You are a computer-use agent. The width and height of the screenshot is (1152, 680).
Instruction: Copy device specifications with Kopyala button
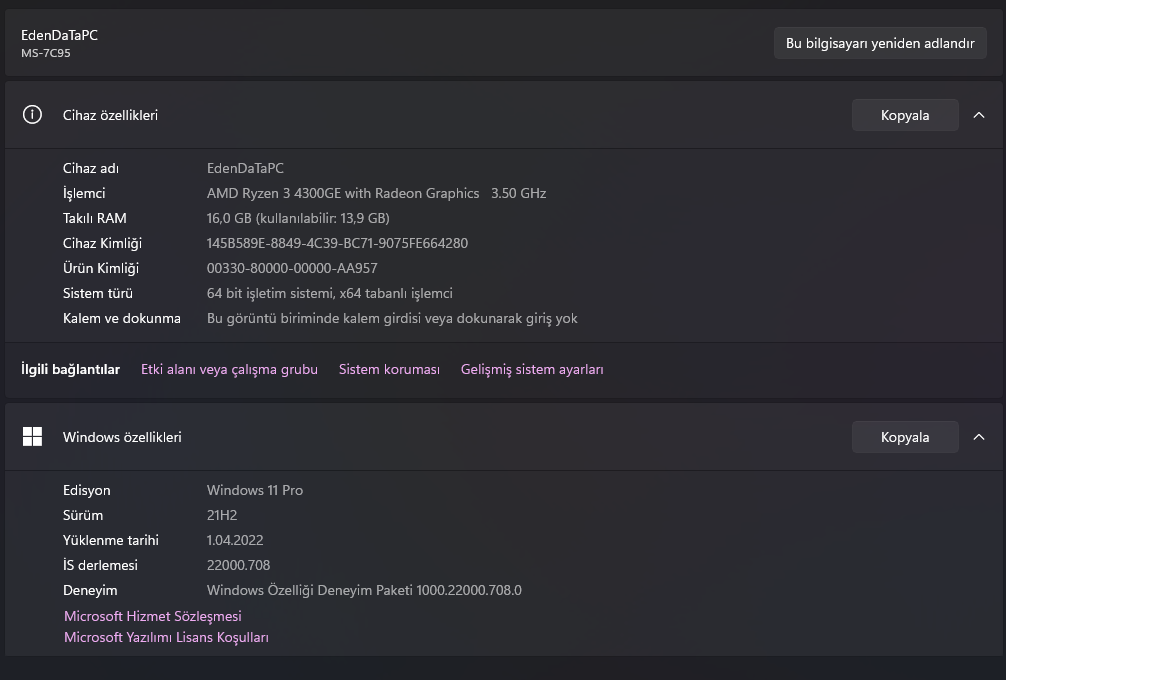905,115
